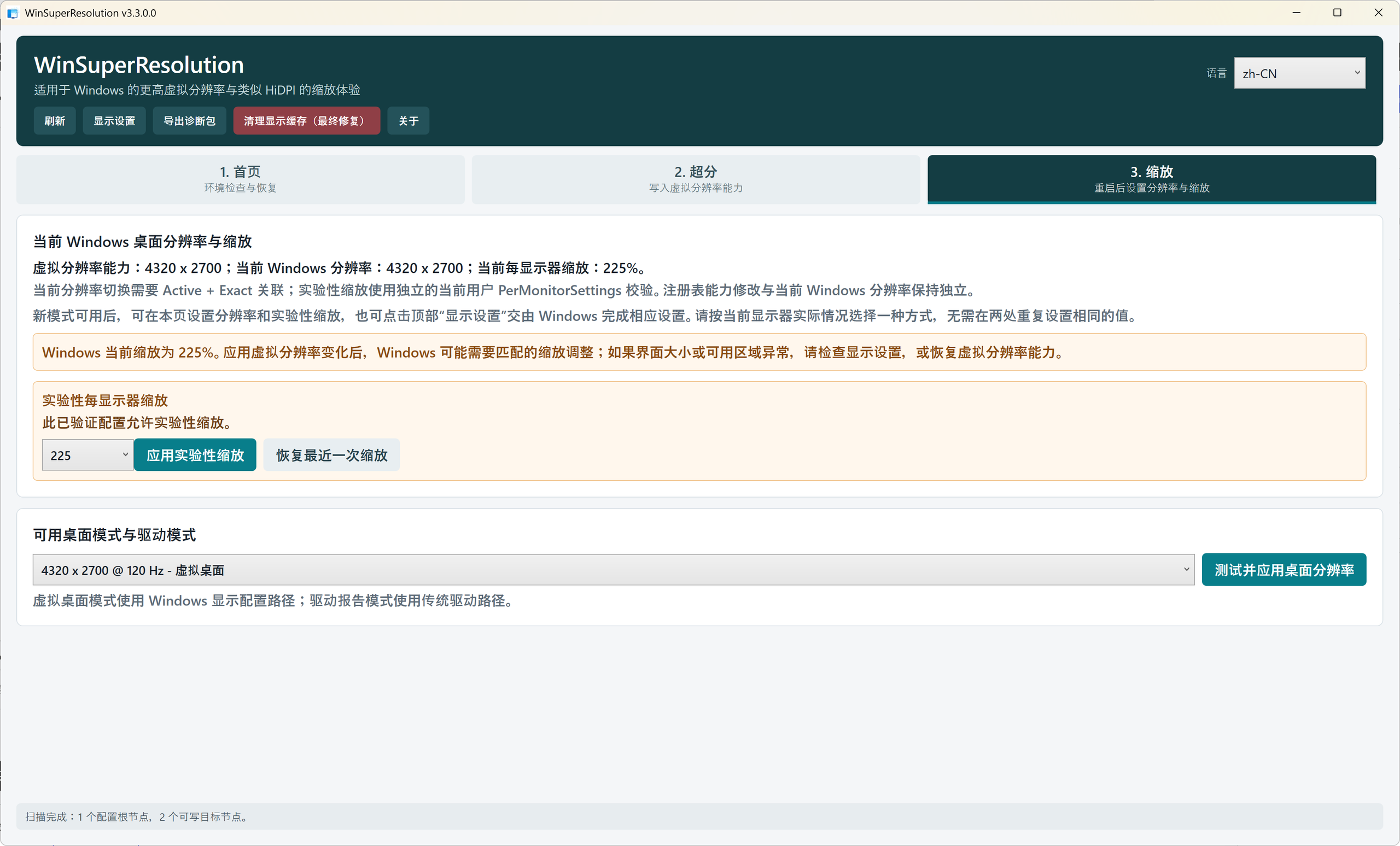This screenshot has height=846, width=1400.
Task: Click 应用实验性缩放 apply button
Action: 195,455
